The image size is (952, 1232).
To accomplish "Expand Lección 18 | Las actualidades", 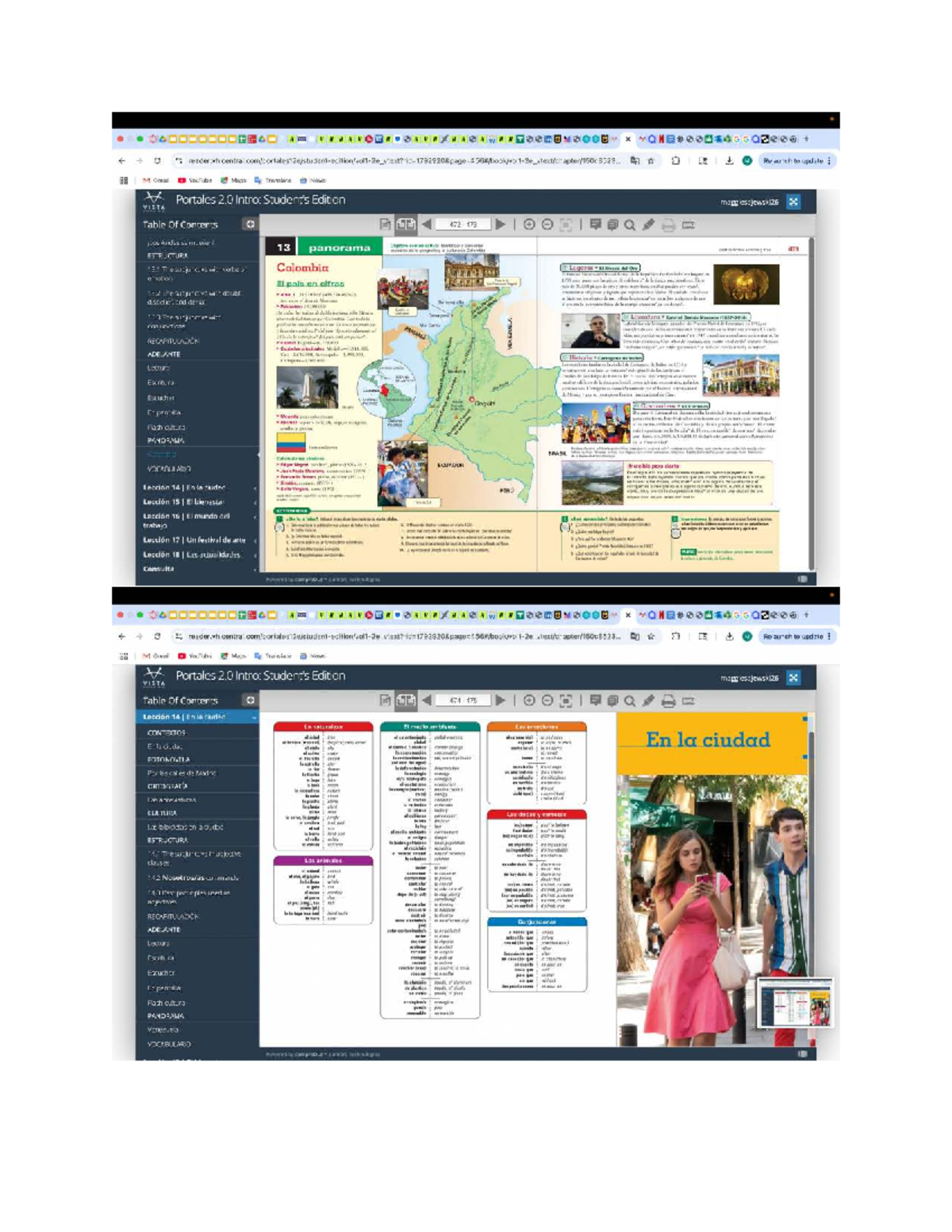I will point(198,555).
